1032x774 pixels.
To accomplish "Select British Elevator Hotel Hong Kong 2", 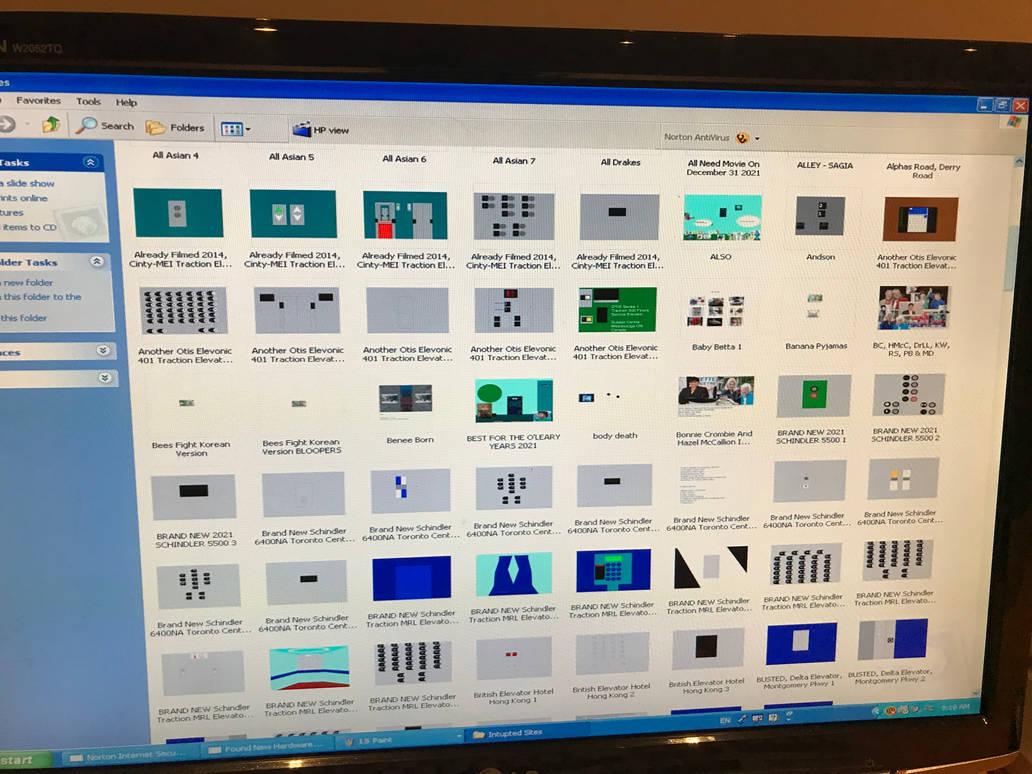I will tap(612, 654).
